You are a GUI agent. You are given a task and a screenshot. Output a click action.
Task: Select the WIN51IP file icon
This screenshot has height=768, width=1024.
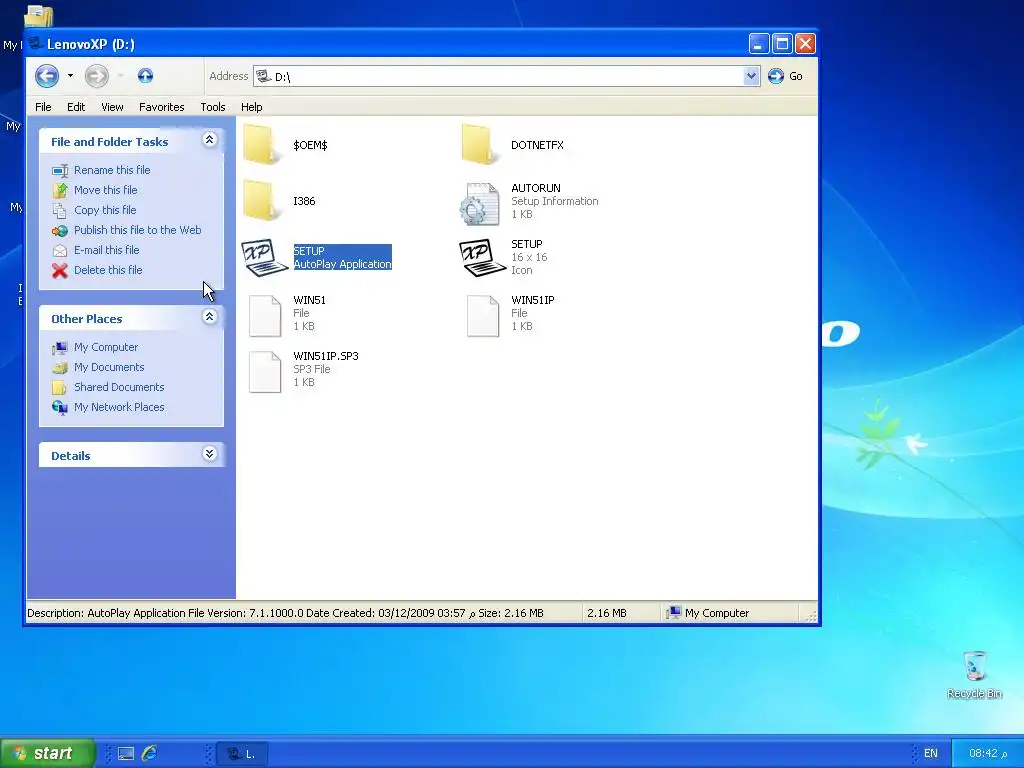(483, 315)
